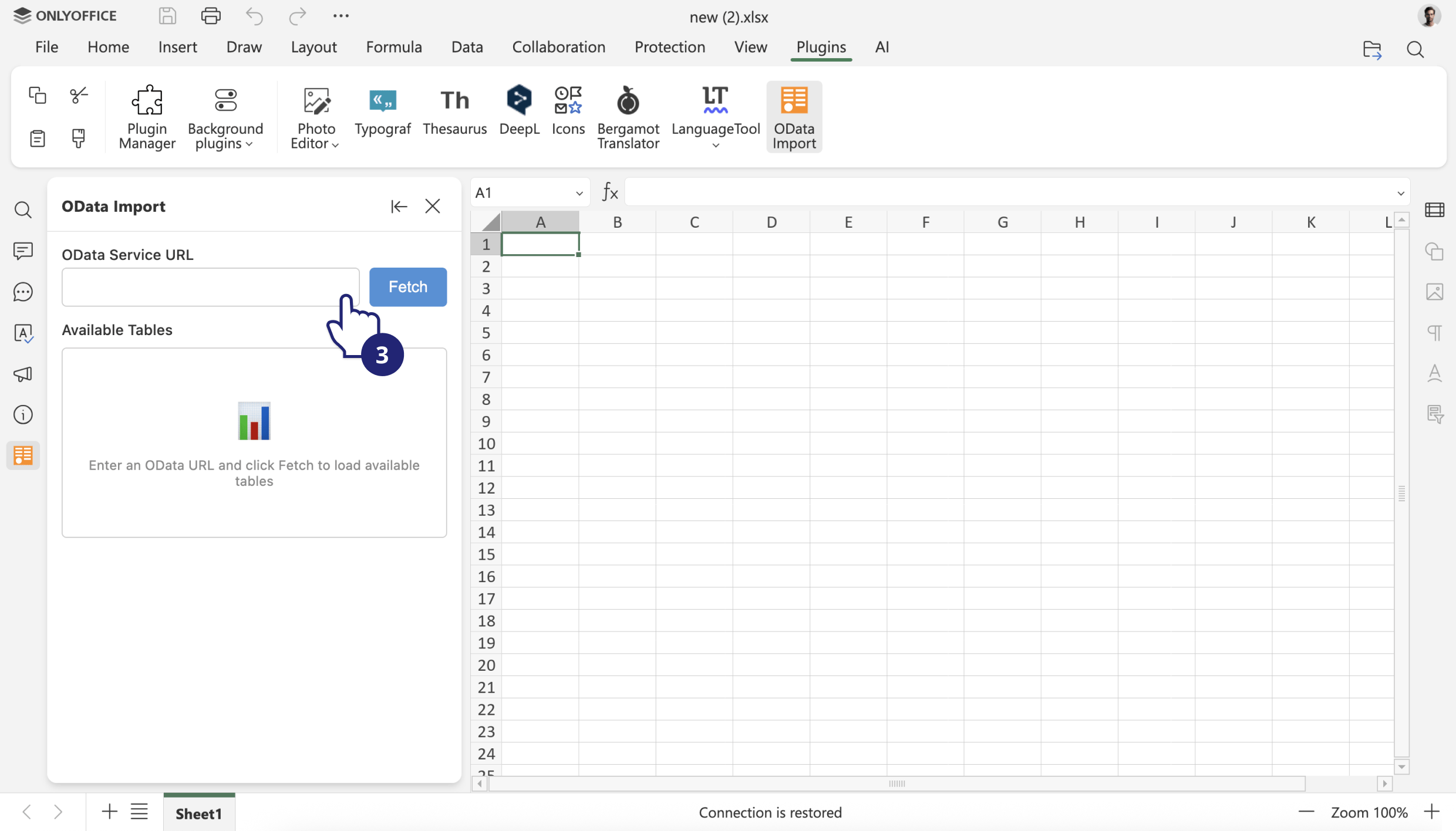Expand the formula bar chevron
This screenshot has width=1456, height=831.
point(1400,193)
